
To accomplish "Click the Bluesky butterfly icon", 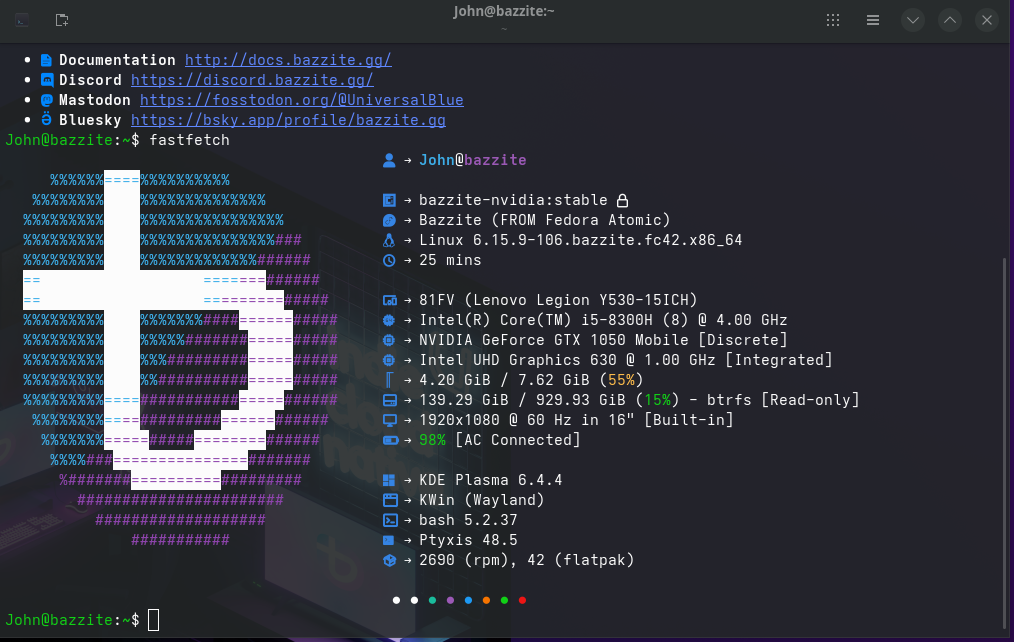I will tap(46, 119).
